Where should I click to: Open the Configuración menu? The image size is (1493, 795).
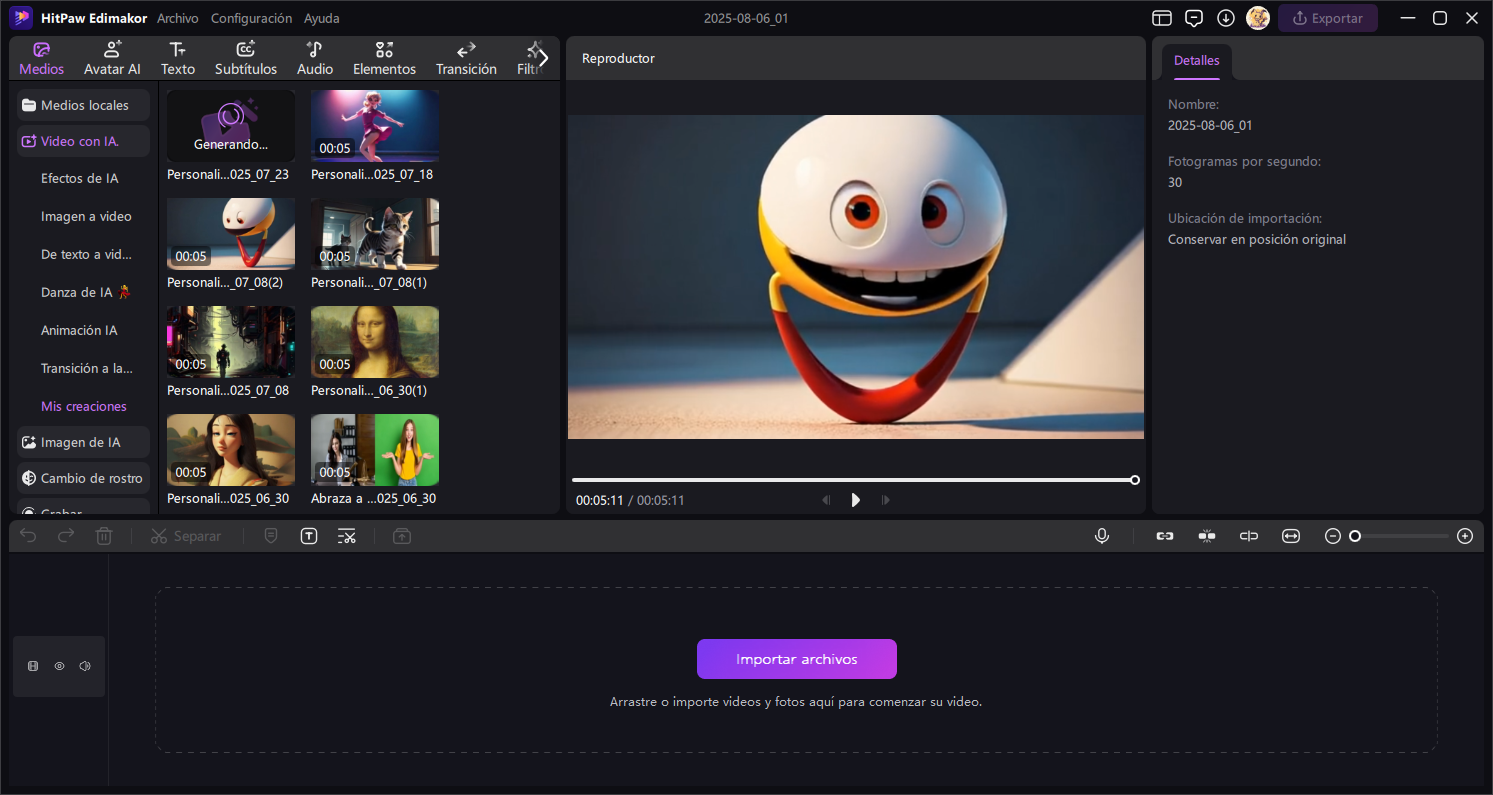(252, 18)
